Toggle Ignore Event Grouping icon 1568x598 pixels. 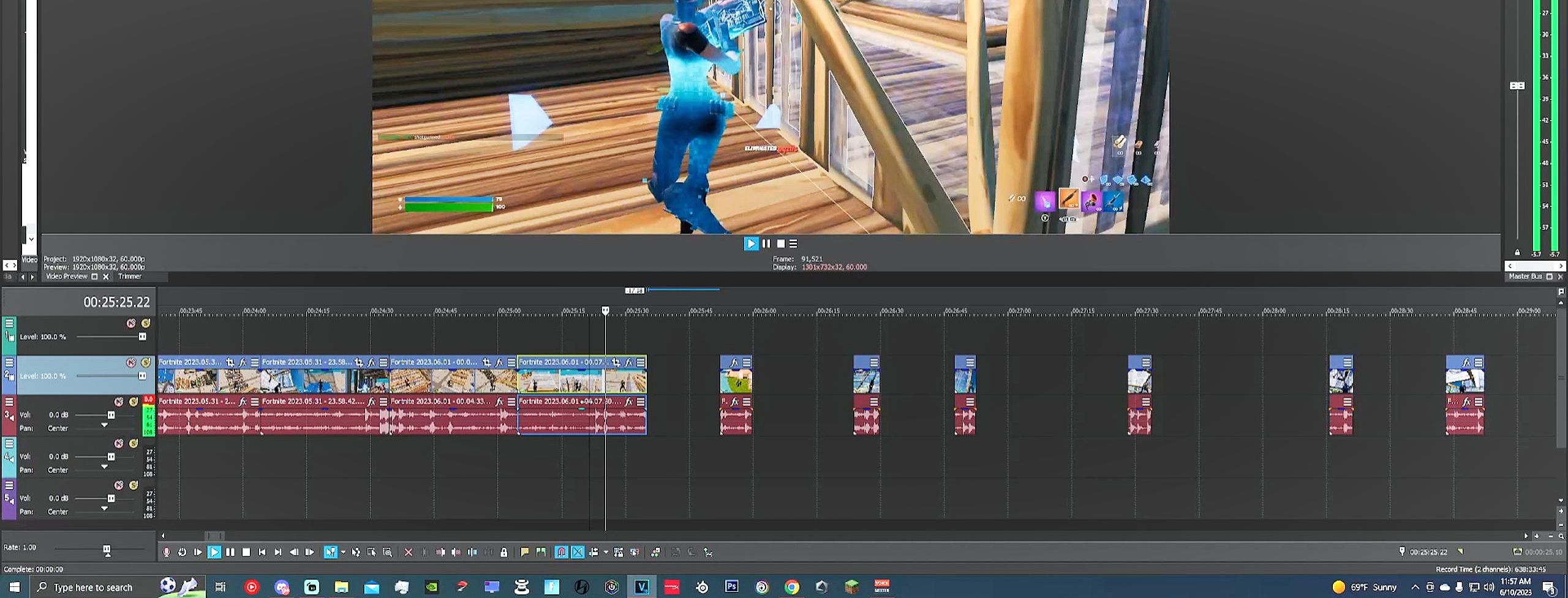coord(635,552)
